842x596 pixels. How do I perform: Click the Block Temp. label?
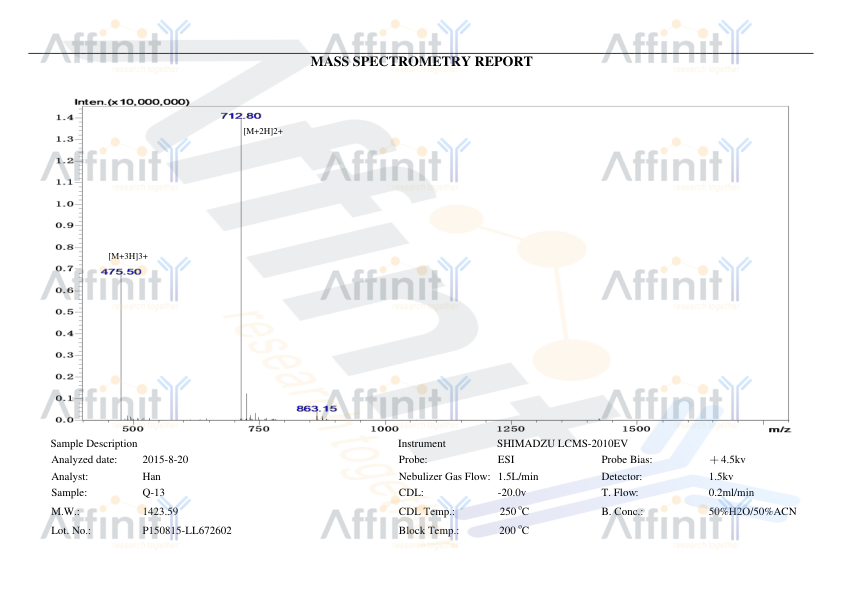click(429, 531)
